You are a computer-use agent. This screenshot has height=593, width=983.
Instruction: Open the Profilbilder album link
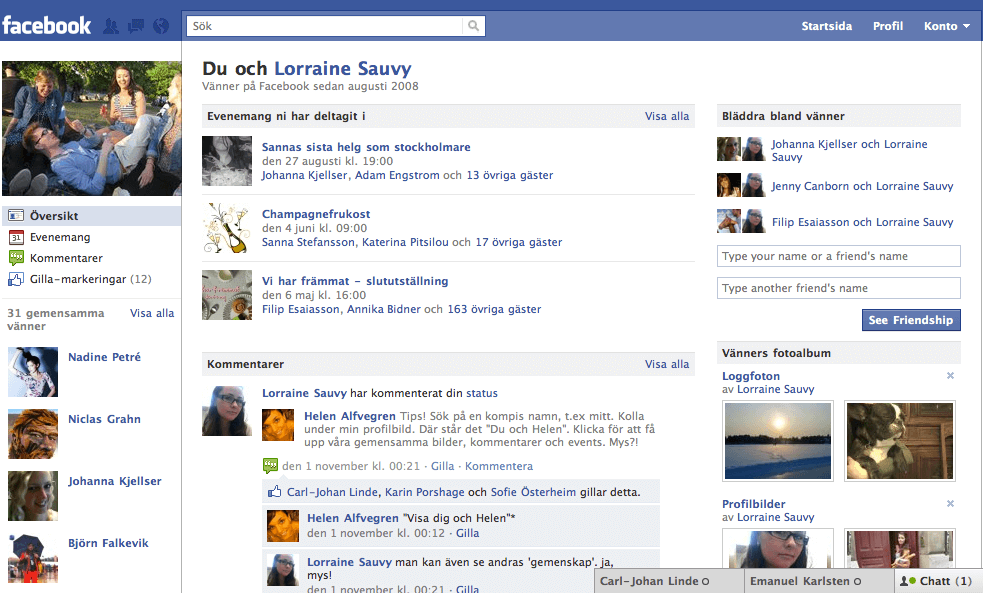[753, 504]
